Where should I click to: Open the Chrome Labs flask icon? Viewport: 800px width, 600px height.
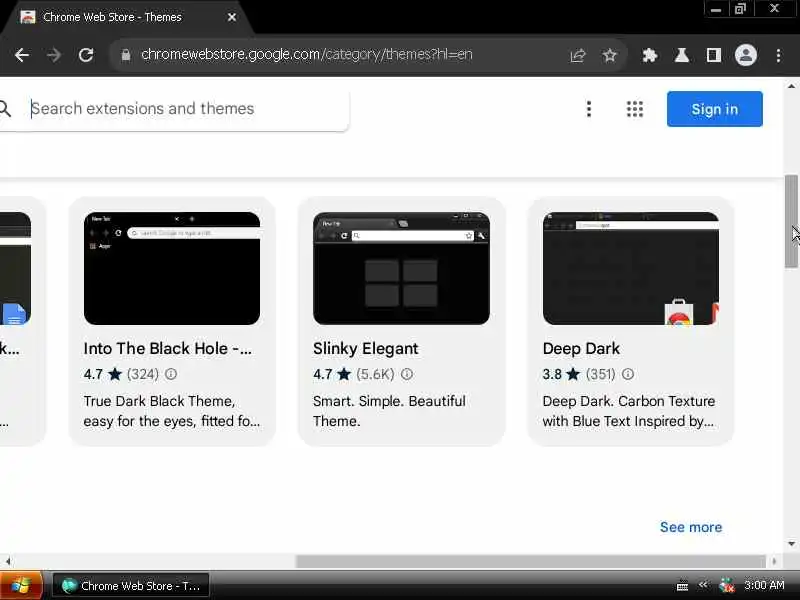(x=682, y=55)
